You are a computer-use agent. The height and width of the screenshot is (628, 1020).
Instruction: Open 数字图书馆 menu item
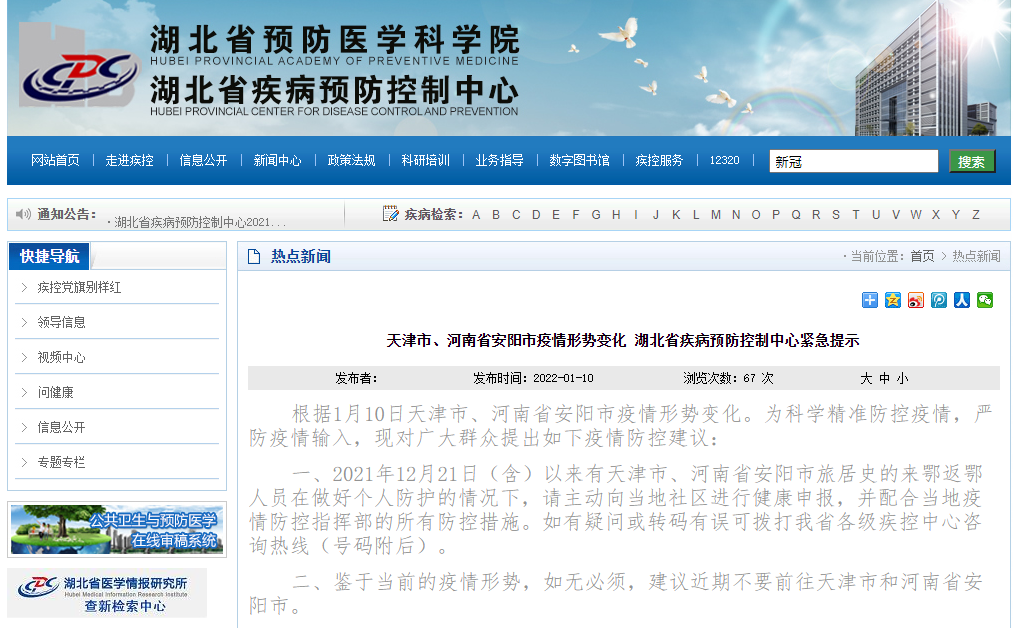(580, 160)
